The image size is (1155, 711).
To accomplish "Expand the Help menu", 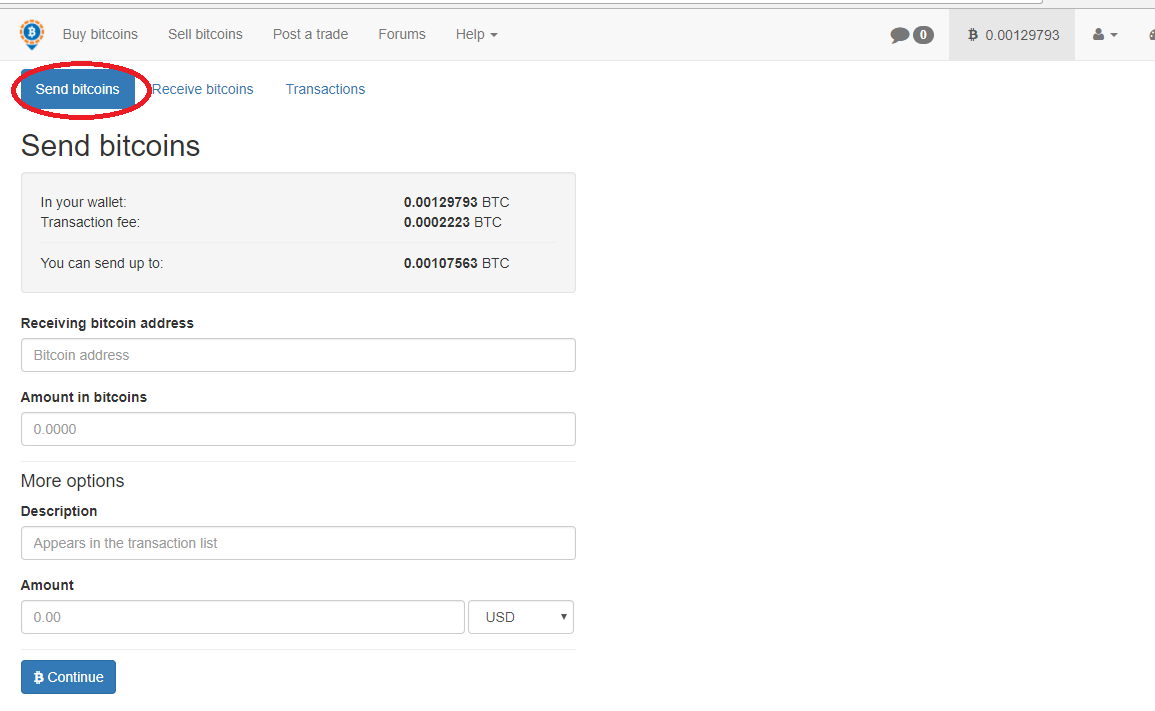I will point(476,34).
